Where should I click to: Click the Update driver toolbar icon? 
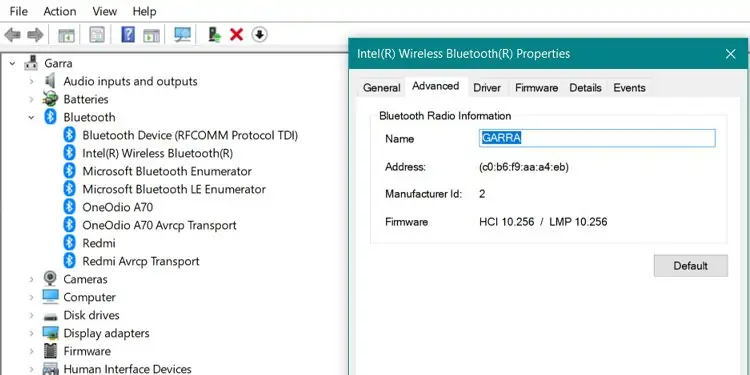(x=214, y=34)
